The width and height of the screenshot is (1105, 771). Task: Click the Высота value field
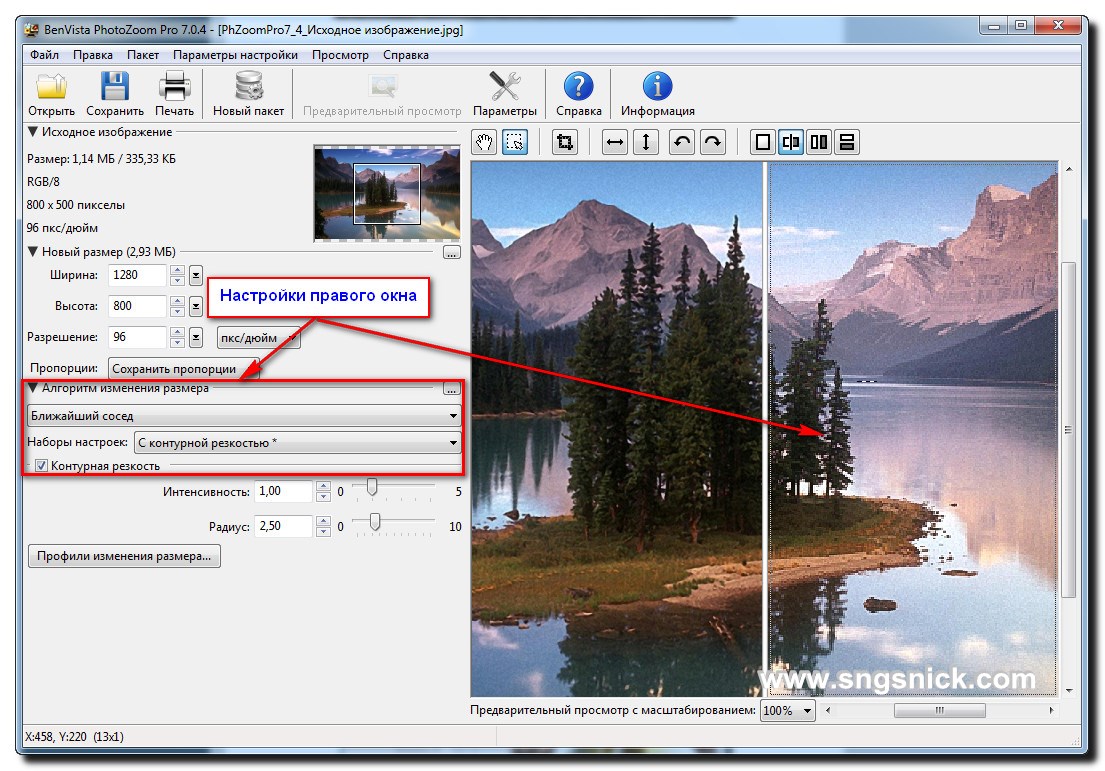137,306
